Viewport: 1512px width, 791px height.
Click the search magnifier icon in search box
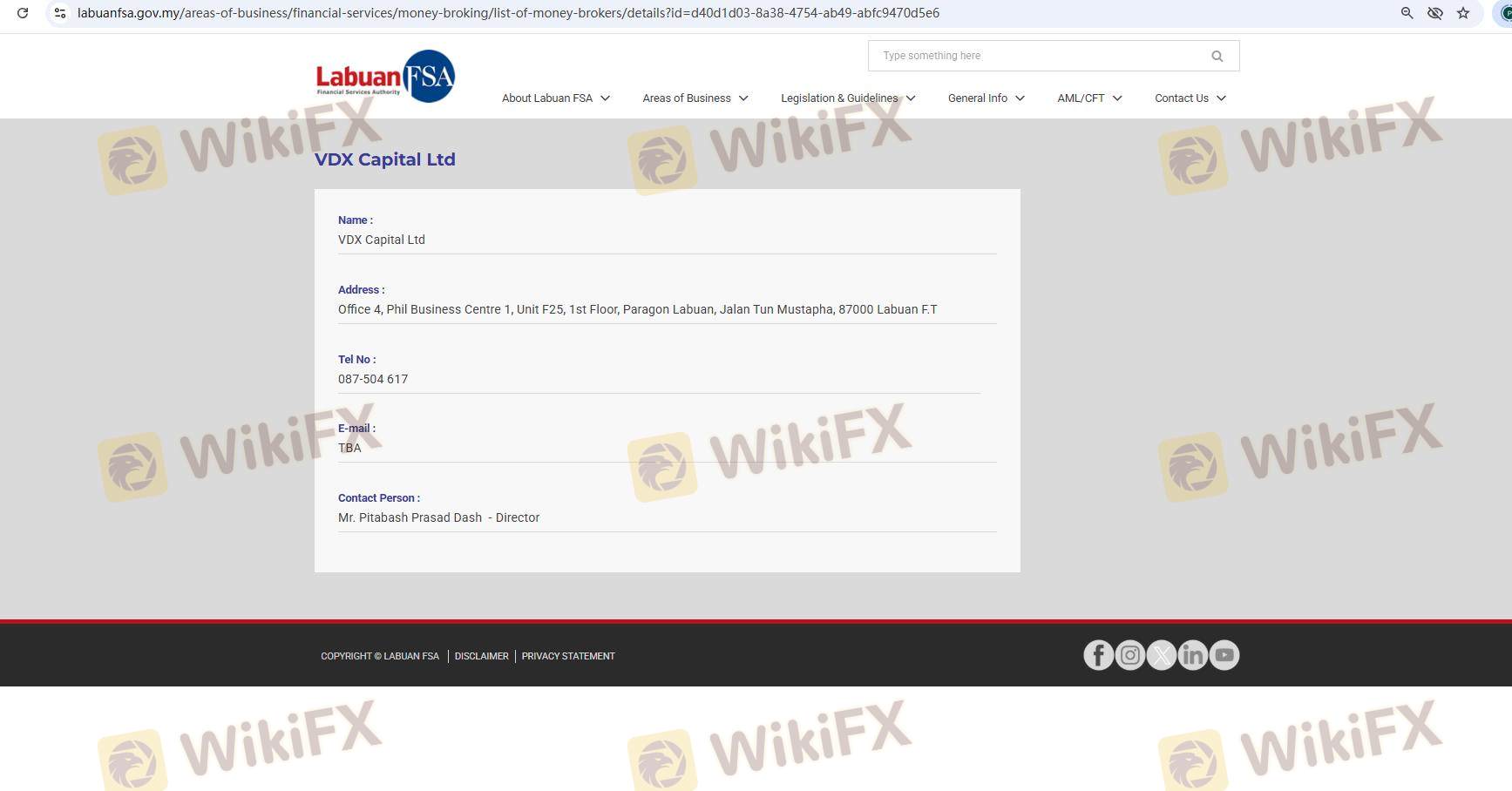(x=1217, y=57)
